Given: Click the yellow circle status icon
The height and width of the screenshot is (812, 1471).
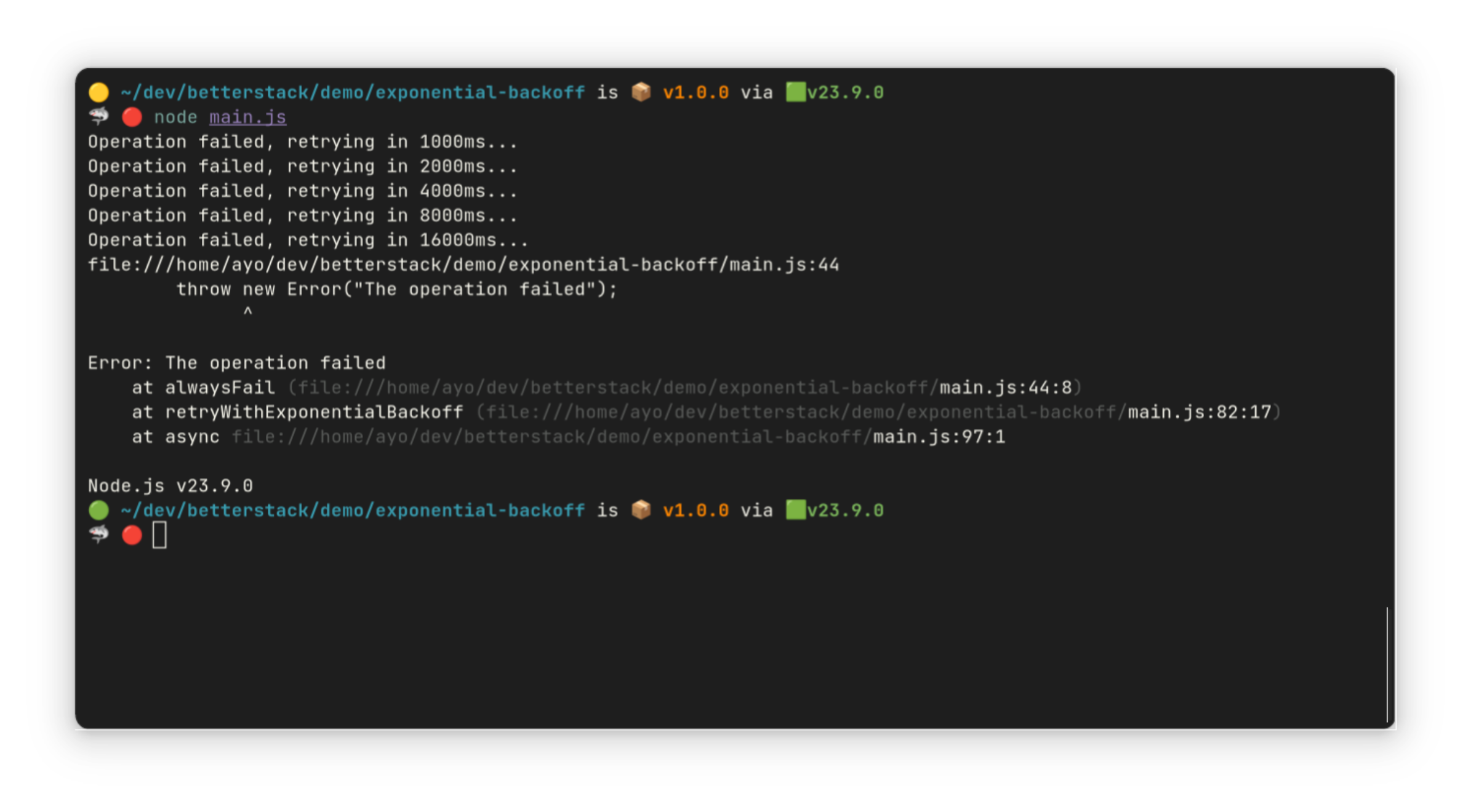Looking at the screenshot, I should tap(98, 92).
